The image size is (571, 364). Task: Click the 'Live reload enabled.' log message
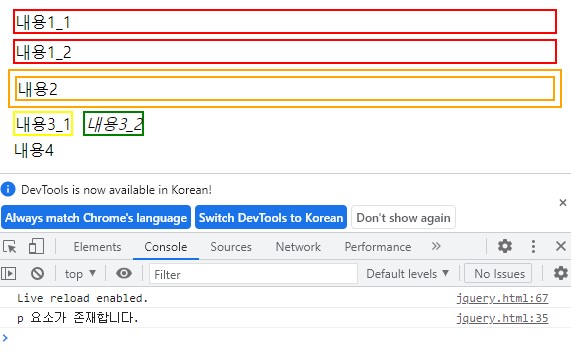point(83,298)
